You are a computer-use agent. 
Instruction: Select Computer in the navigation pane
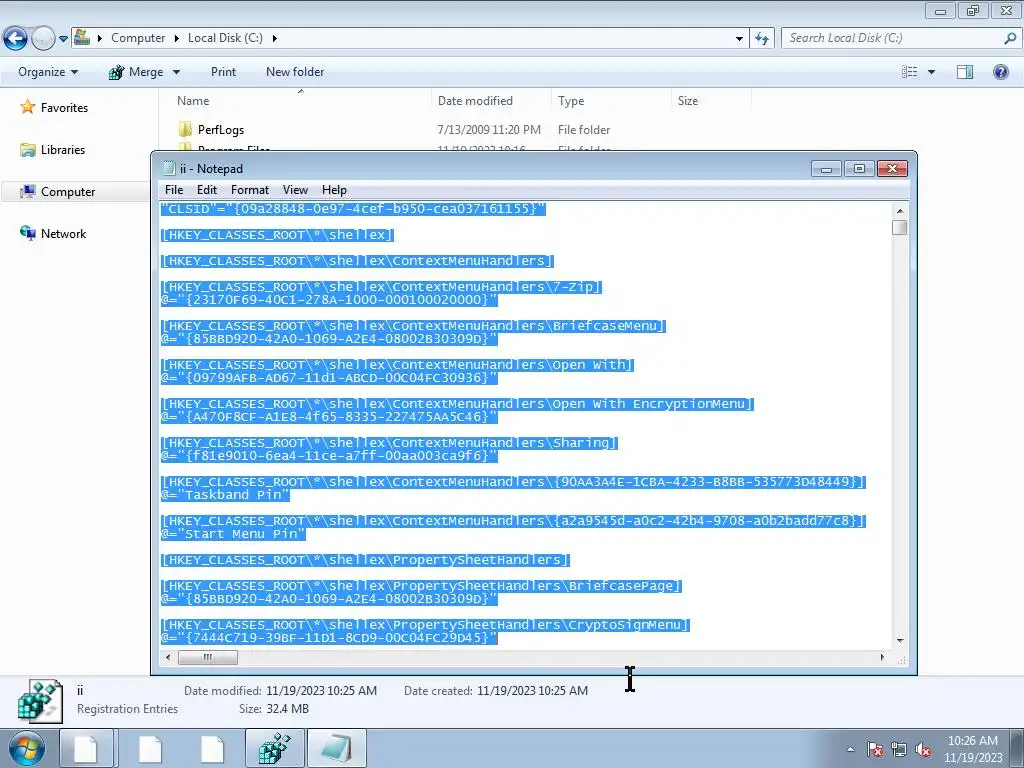(68, 191)
